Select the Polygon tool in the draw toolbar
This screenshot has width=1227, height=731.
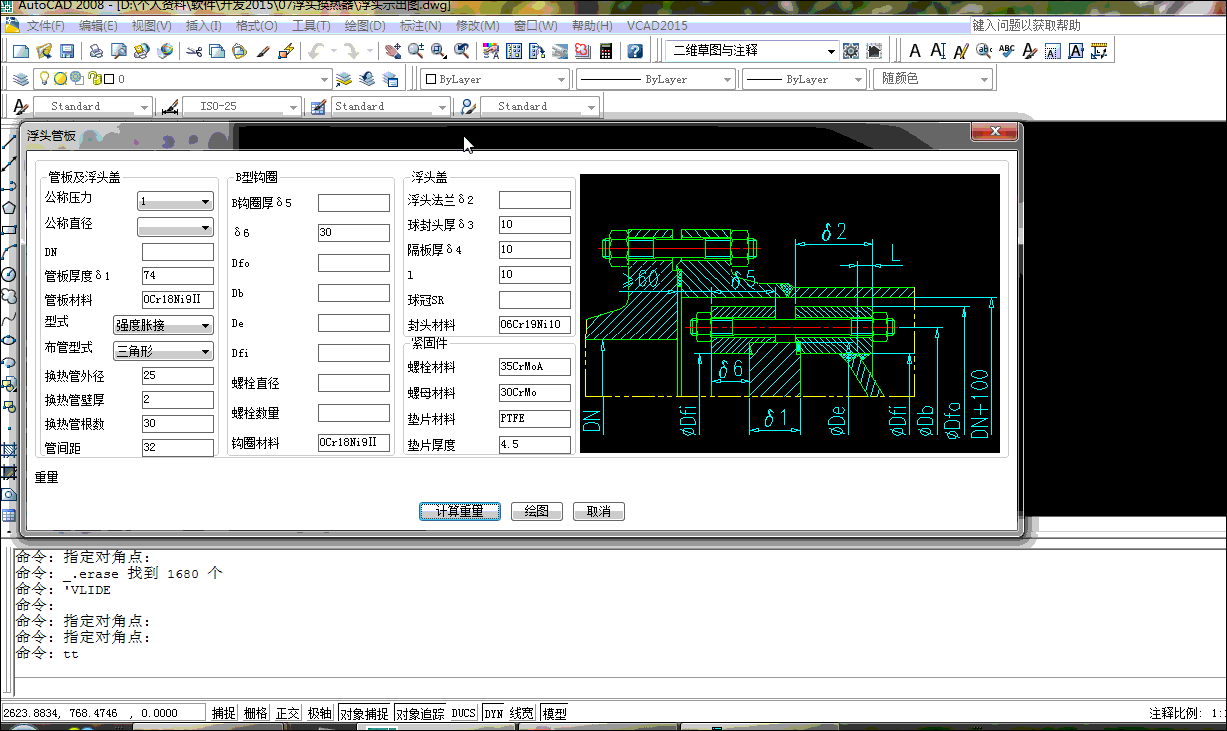(x=9, y=208)
